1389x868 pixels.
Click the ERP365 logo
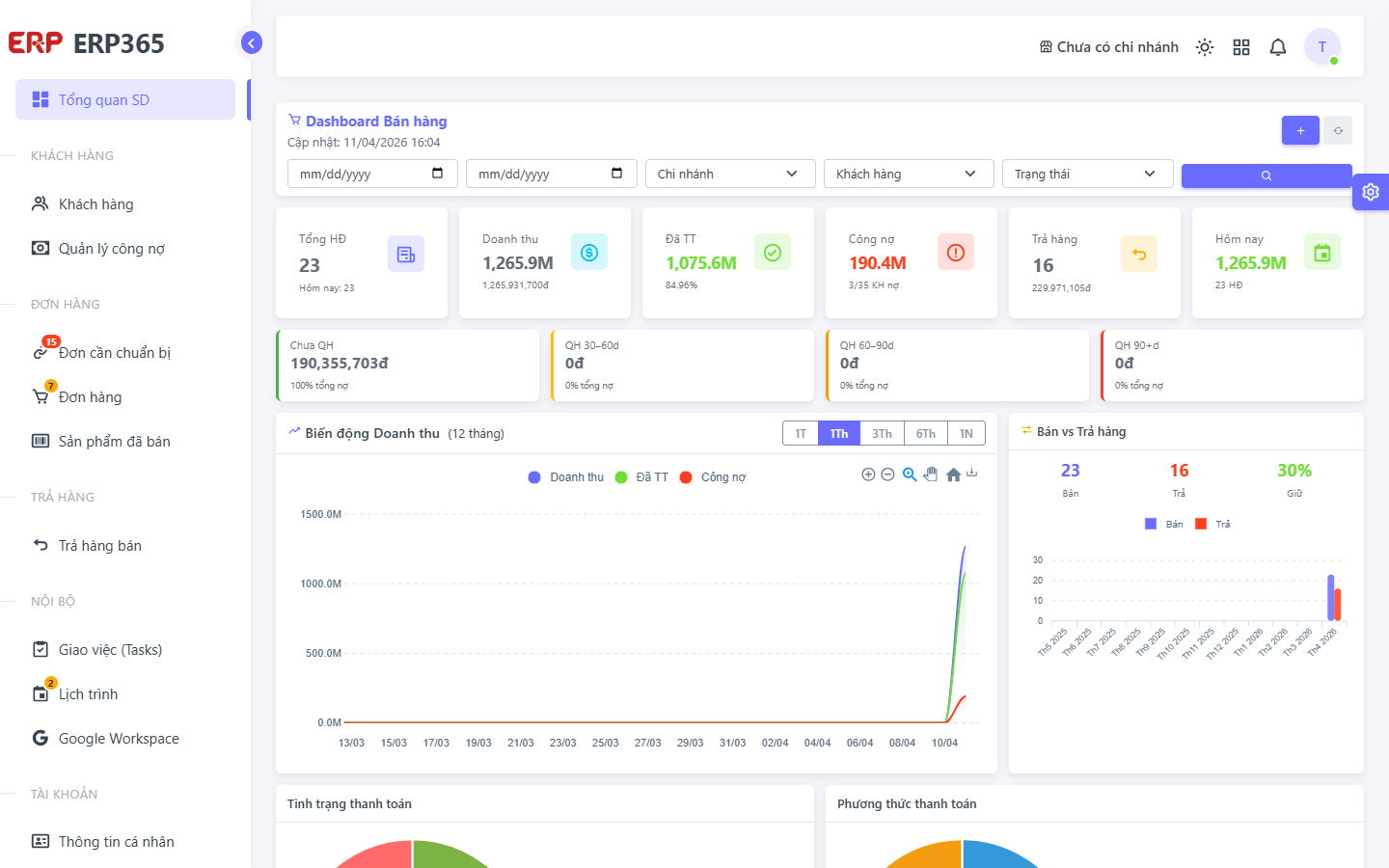87,43
